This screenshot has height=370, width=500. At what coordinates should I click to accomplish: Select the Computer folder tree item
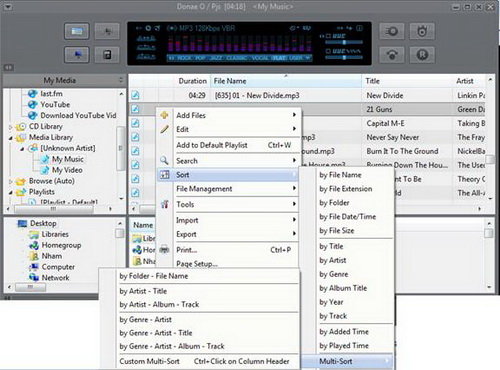click(x=58, y=267)
